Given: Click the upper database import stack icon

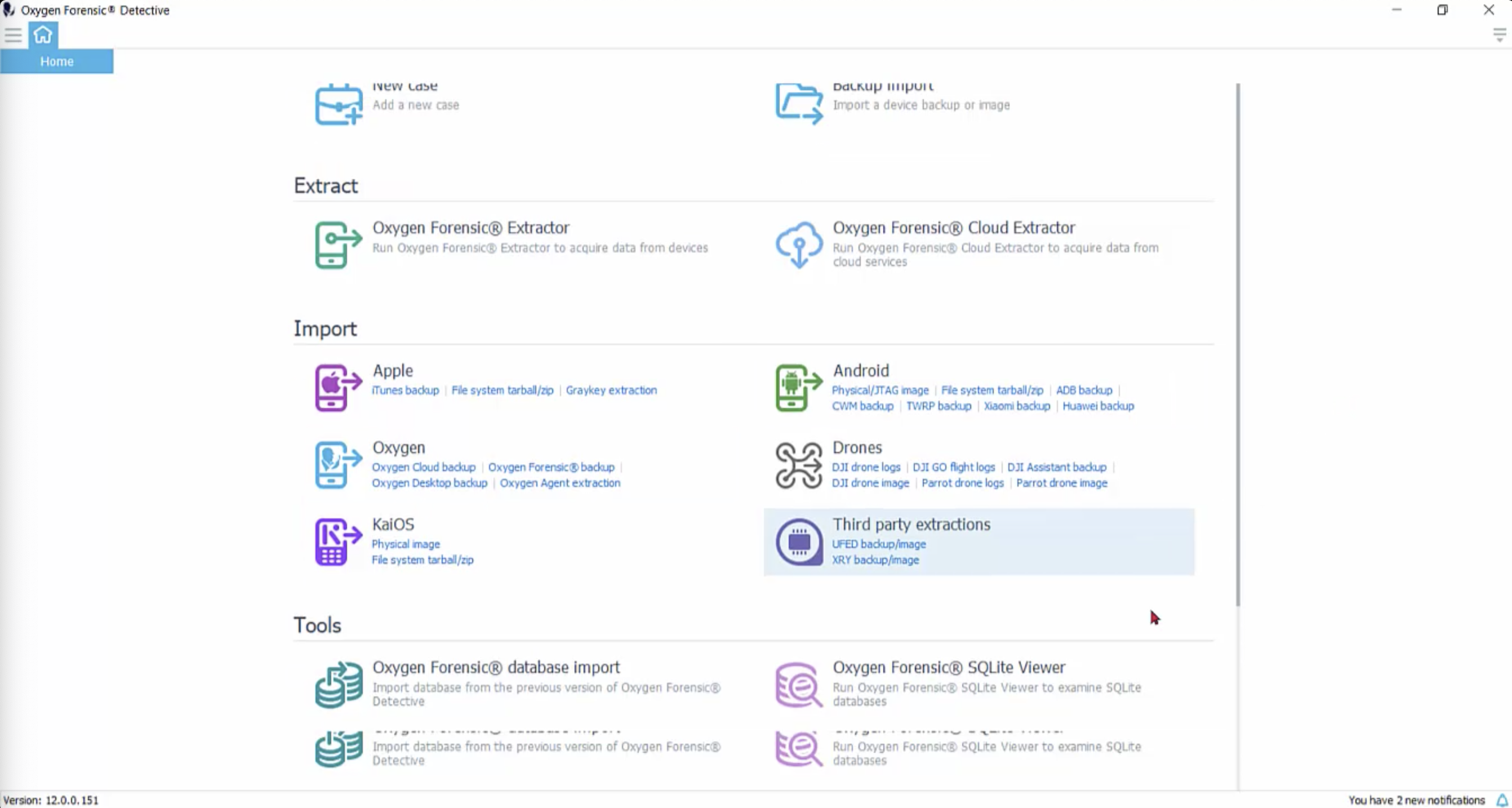Looking at the screenshot, I should (339, 685).
